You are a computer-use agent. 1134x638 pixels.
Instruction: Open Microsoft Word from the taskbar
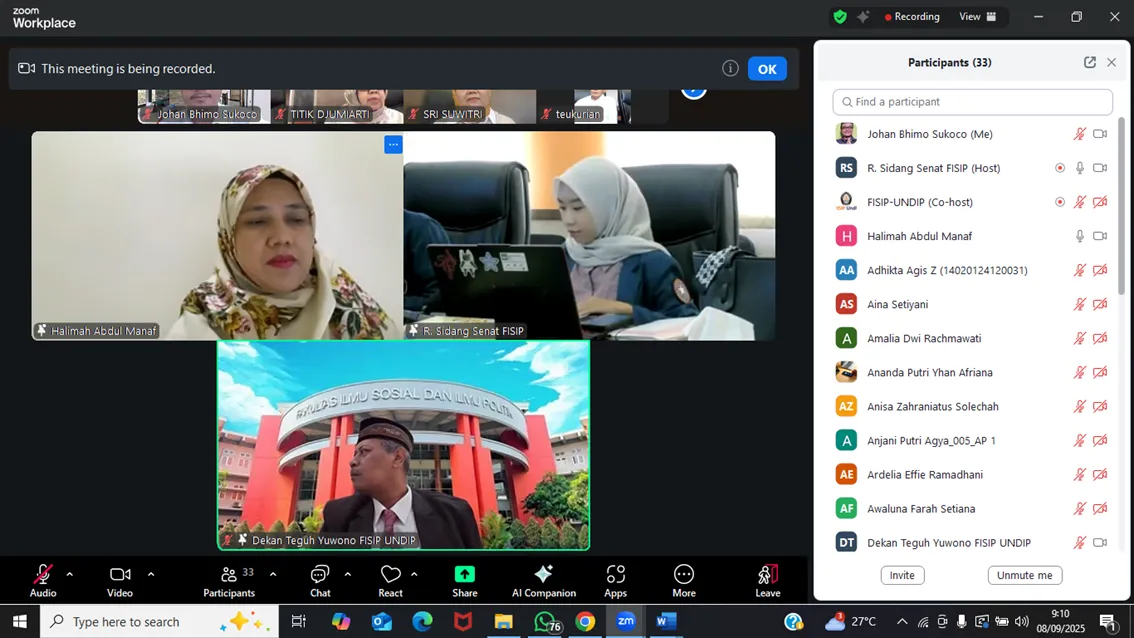coord(666,621)
